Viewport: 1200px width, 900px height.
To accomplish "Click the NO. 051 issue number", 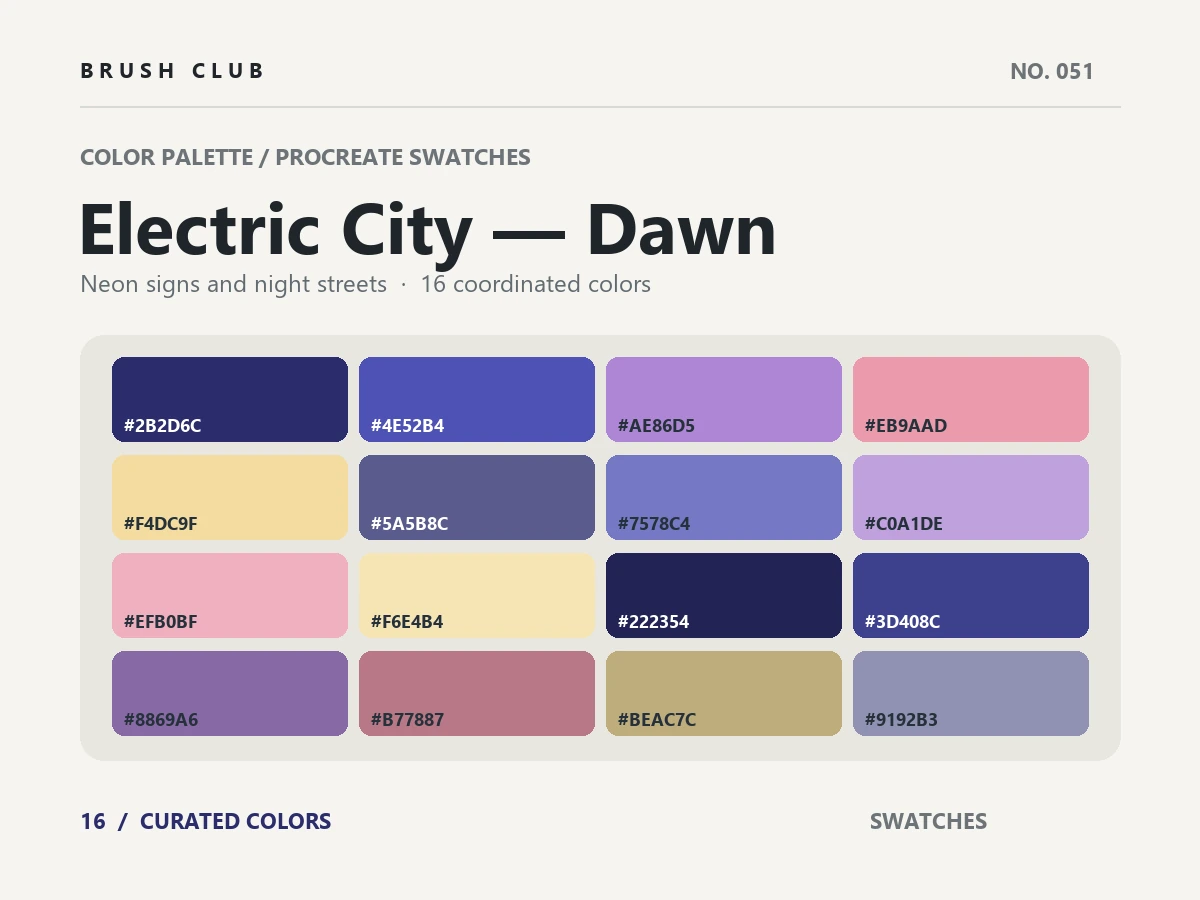I will [1052, 71].
